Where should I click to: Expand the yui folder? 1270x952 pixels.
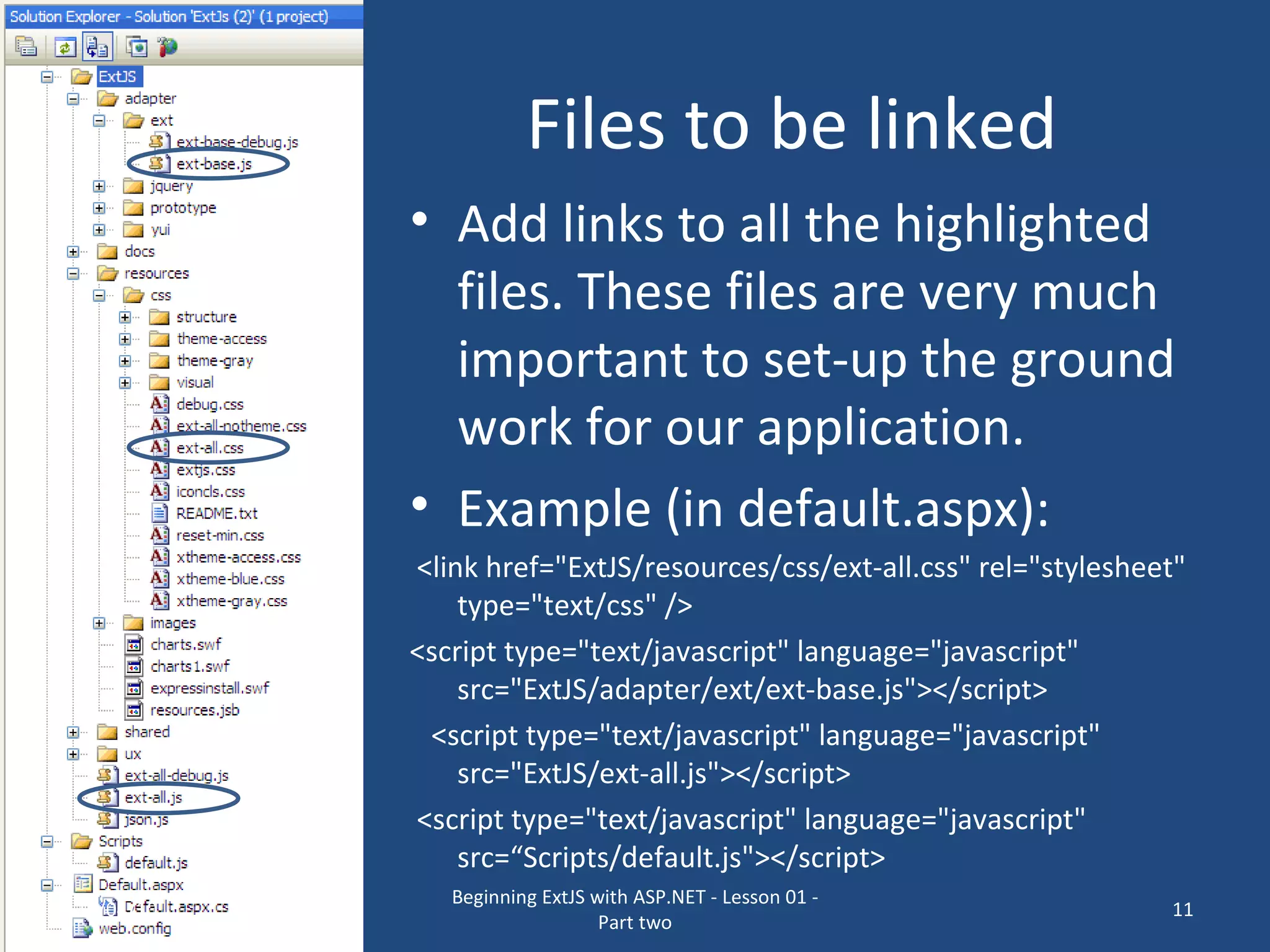[x=99, y=230]
